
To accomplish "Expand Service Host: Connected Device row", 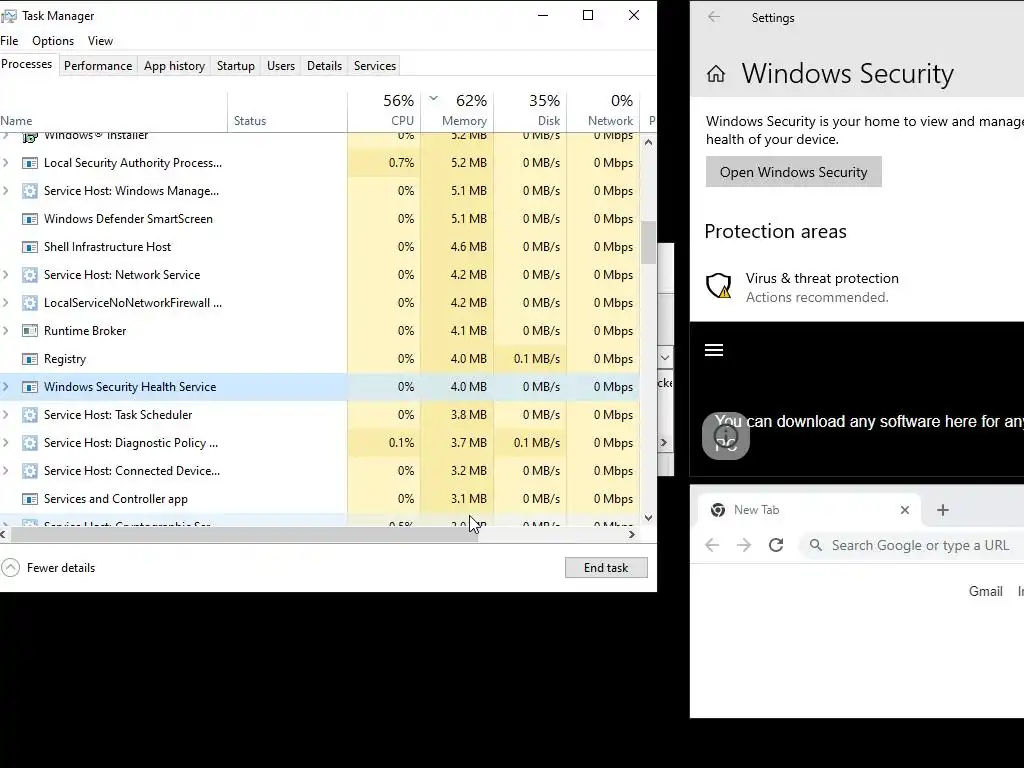I will coord(6,471).
